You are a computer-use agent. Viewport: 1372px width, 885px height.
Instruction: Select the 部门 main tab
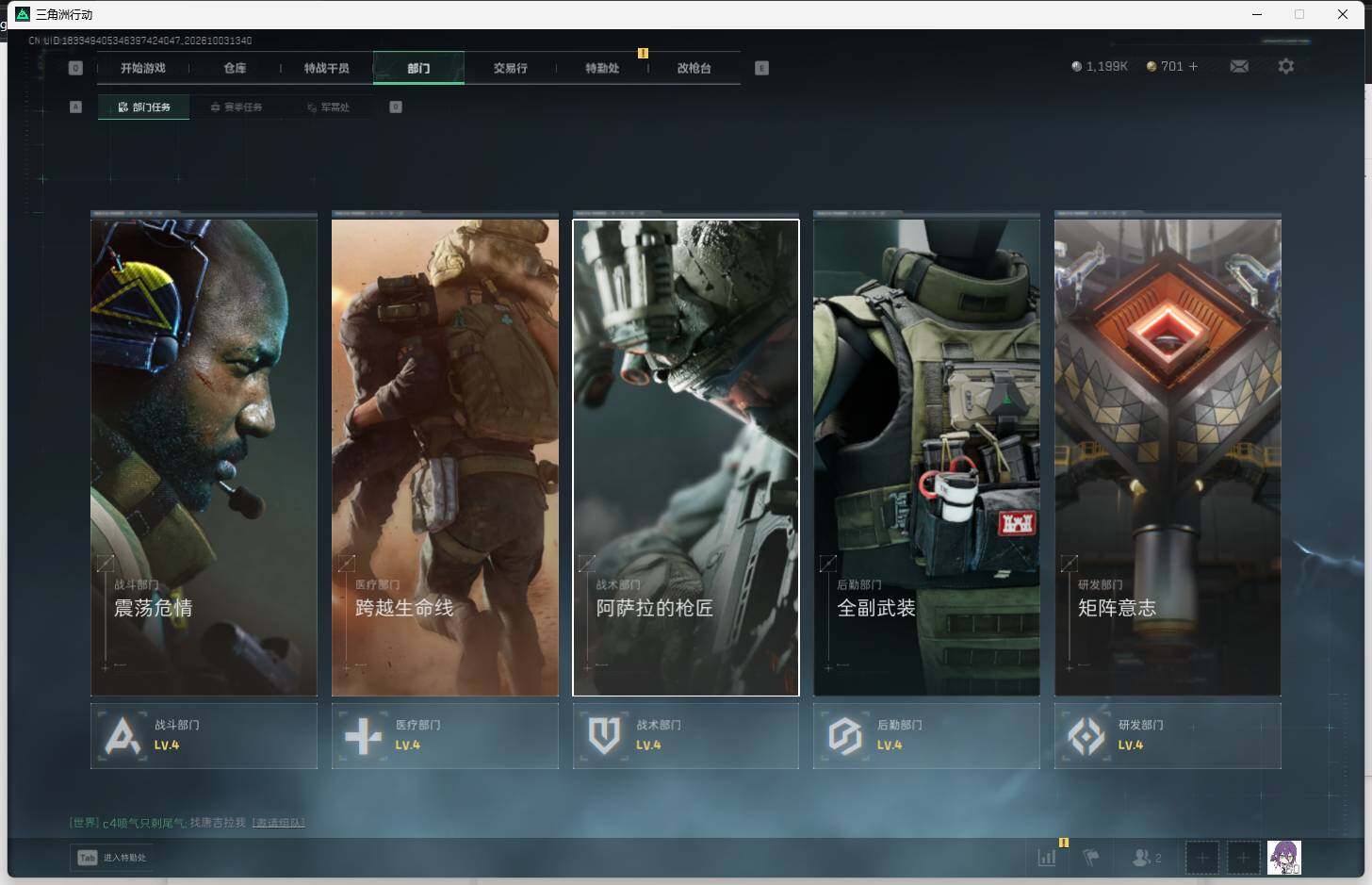pyautogui.click(x=418, y=68)
